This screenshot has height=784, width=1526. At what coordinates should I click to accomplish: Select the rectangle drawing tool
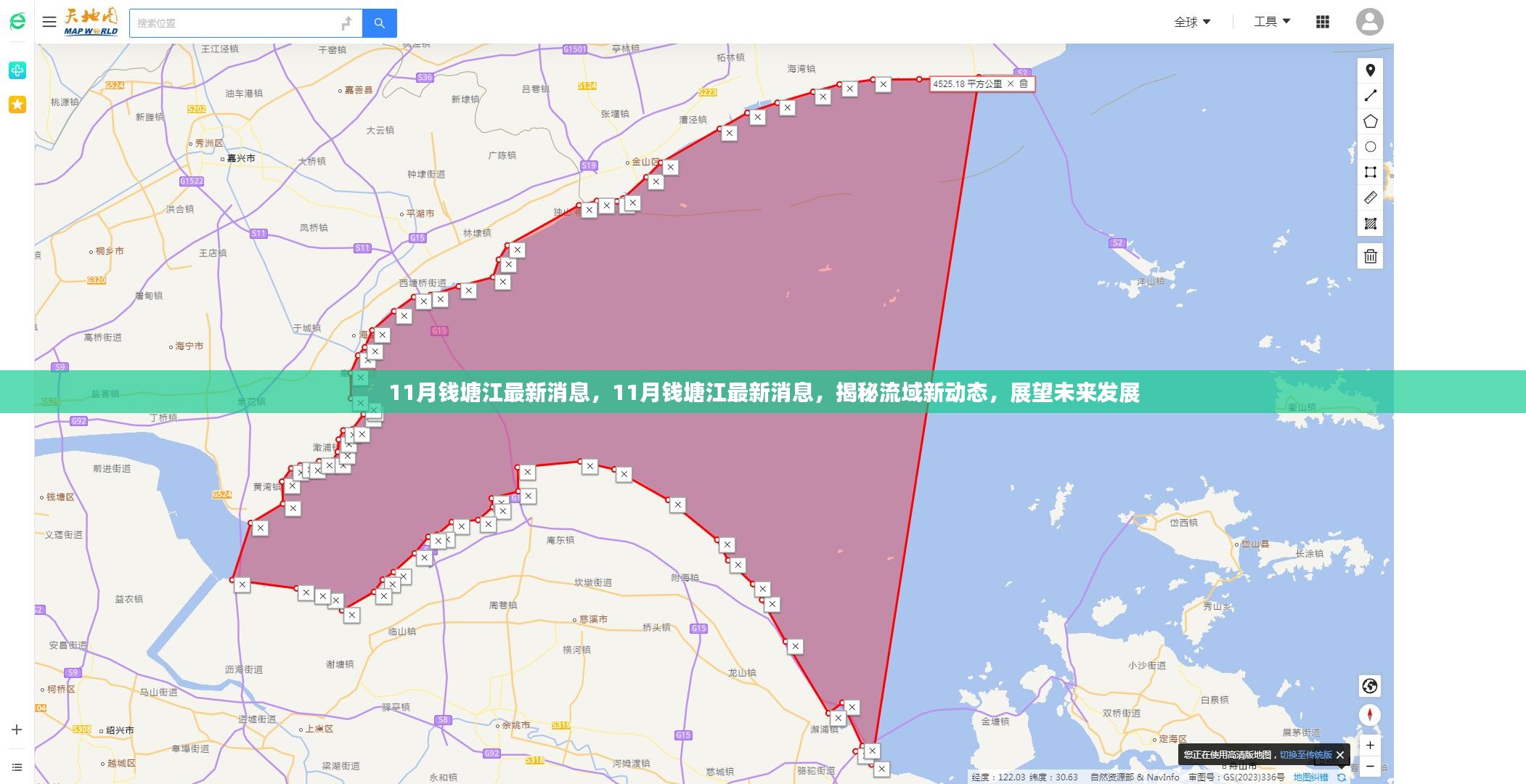(x=1371, y=172)
